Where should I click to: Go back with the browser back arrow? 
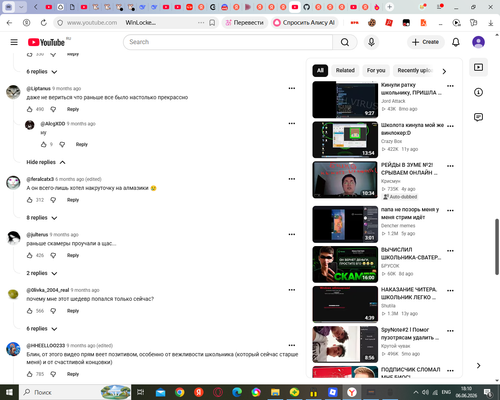click(9, 23)
